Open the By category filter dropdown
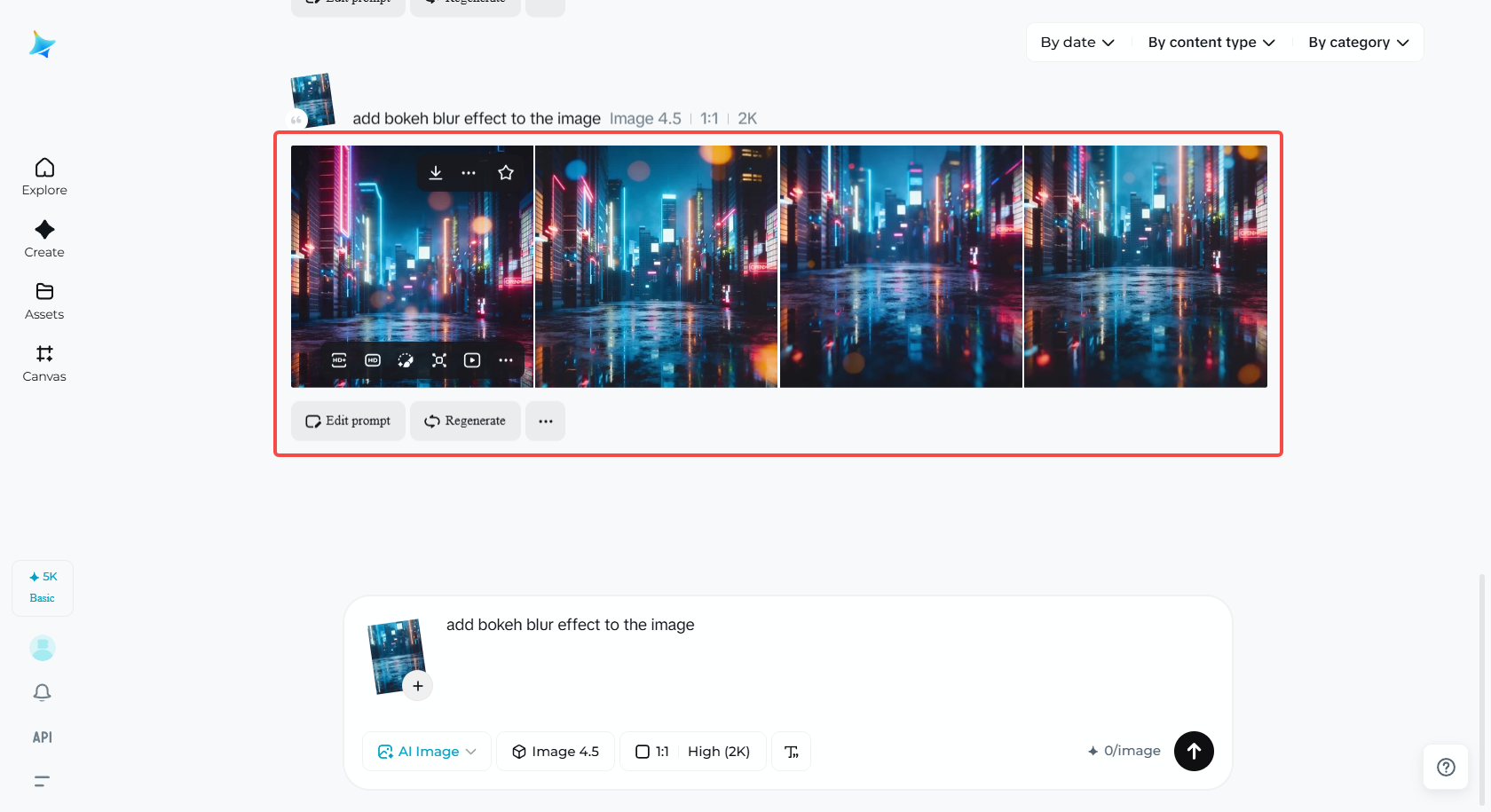 [x=1358, y=43]
